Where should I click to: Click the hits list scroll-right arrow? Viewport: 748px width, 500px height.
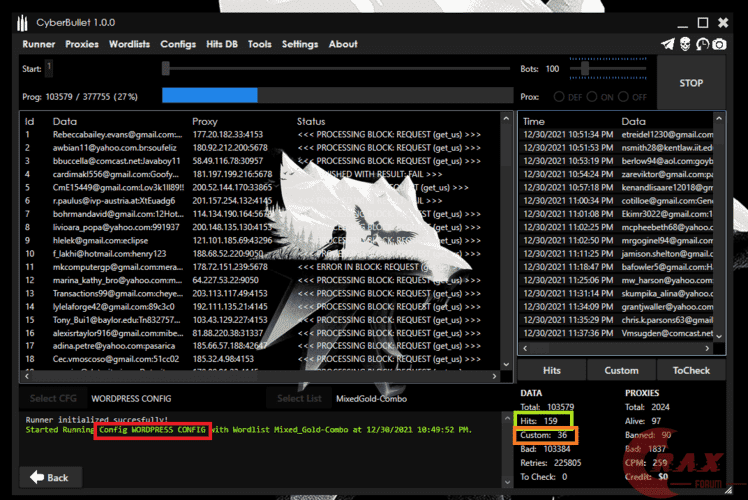point(707,348)
